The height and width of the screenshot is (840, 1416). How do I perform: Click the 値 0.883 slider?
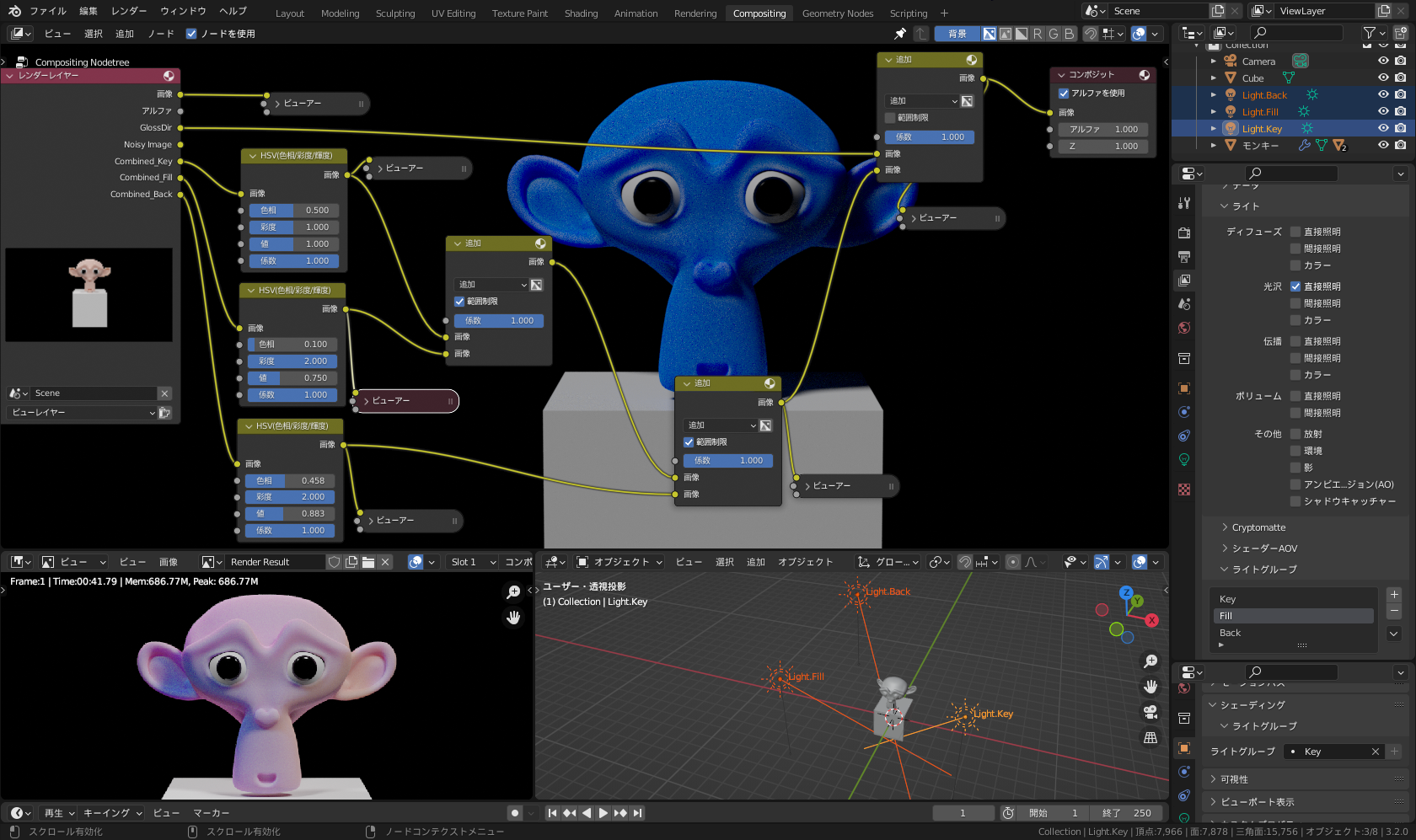(x=290, y=514)
